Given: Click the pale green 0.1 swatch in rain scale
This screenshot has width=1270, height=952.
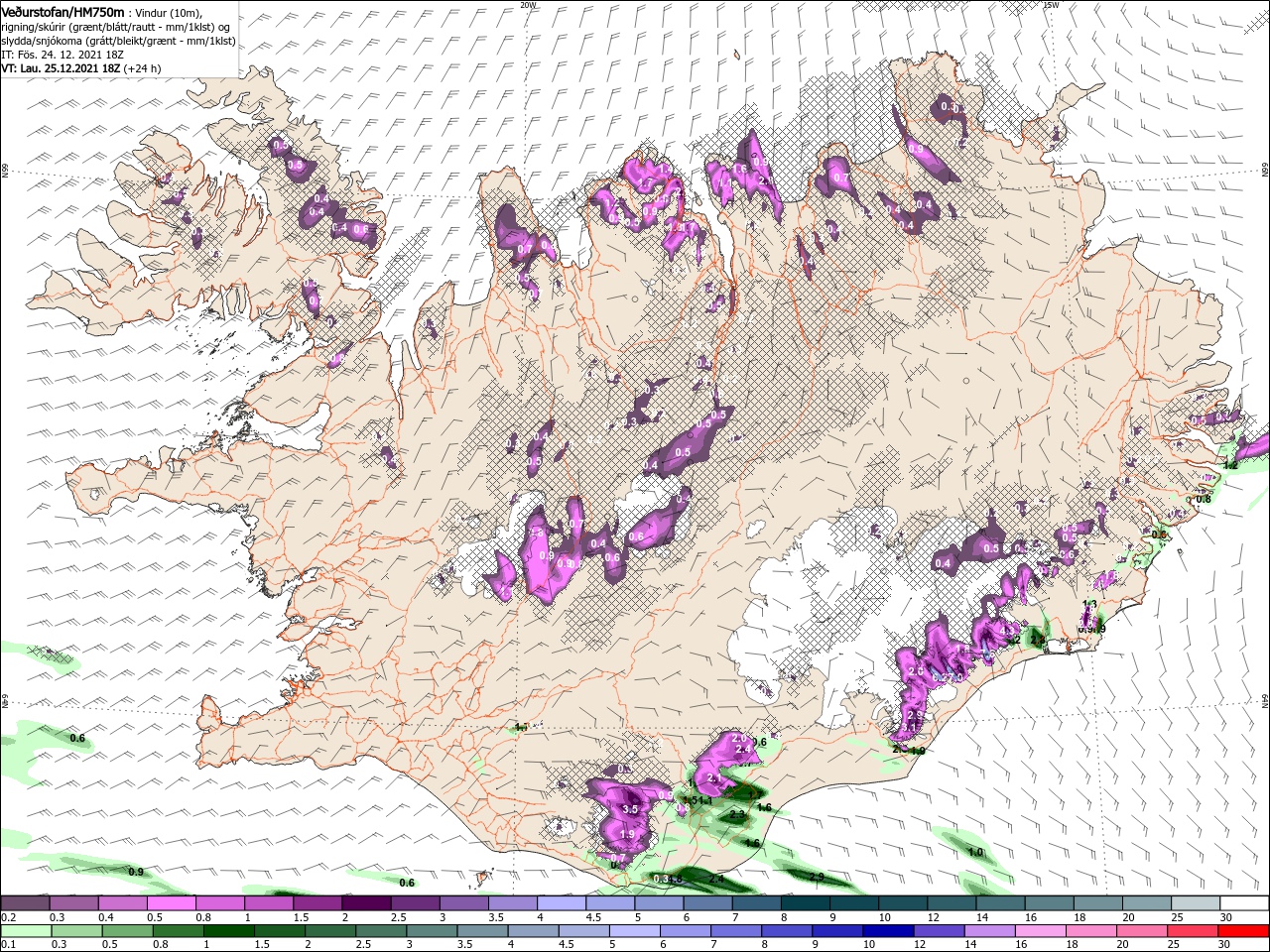Looking at the screenshot, I should pos(24,931).
